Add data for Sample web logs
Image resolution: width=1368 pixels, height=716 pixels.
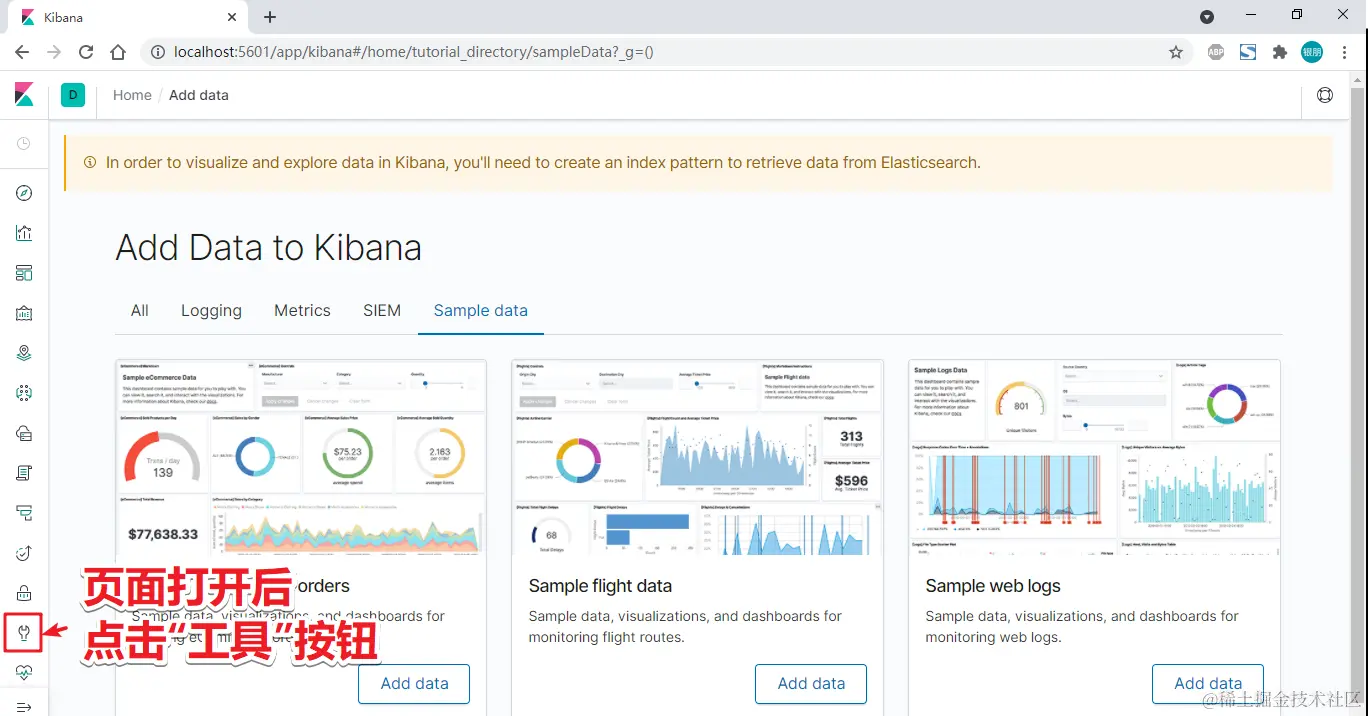1208,684
